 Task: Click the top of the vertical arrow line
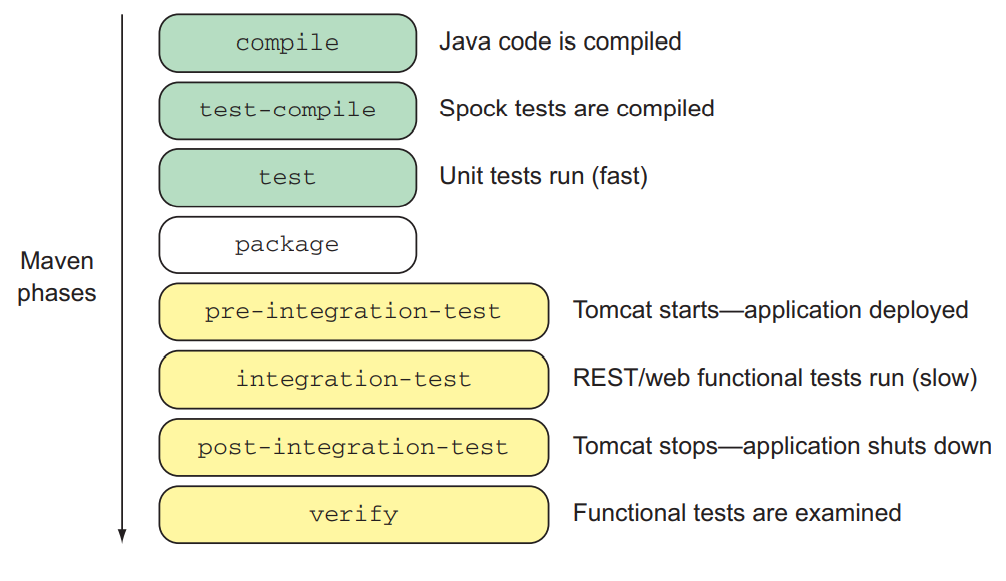pyautogui.click(x=123, y=18)
